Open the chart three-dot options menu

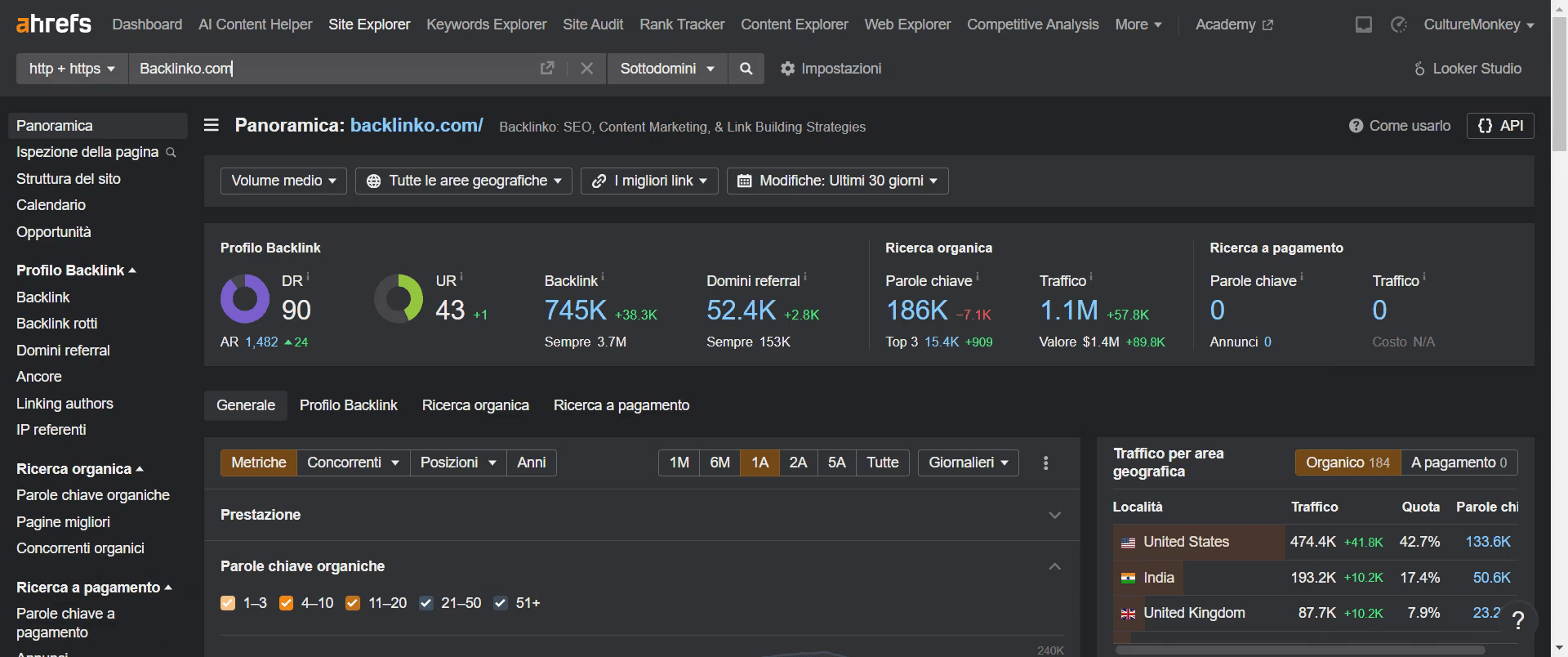coord(1045,463)
